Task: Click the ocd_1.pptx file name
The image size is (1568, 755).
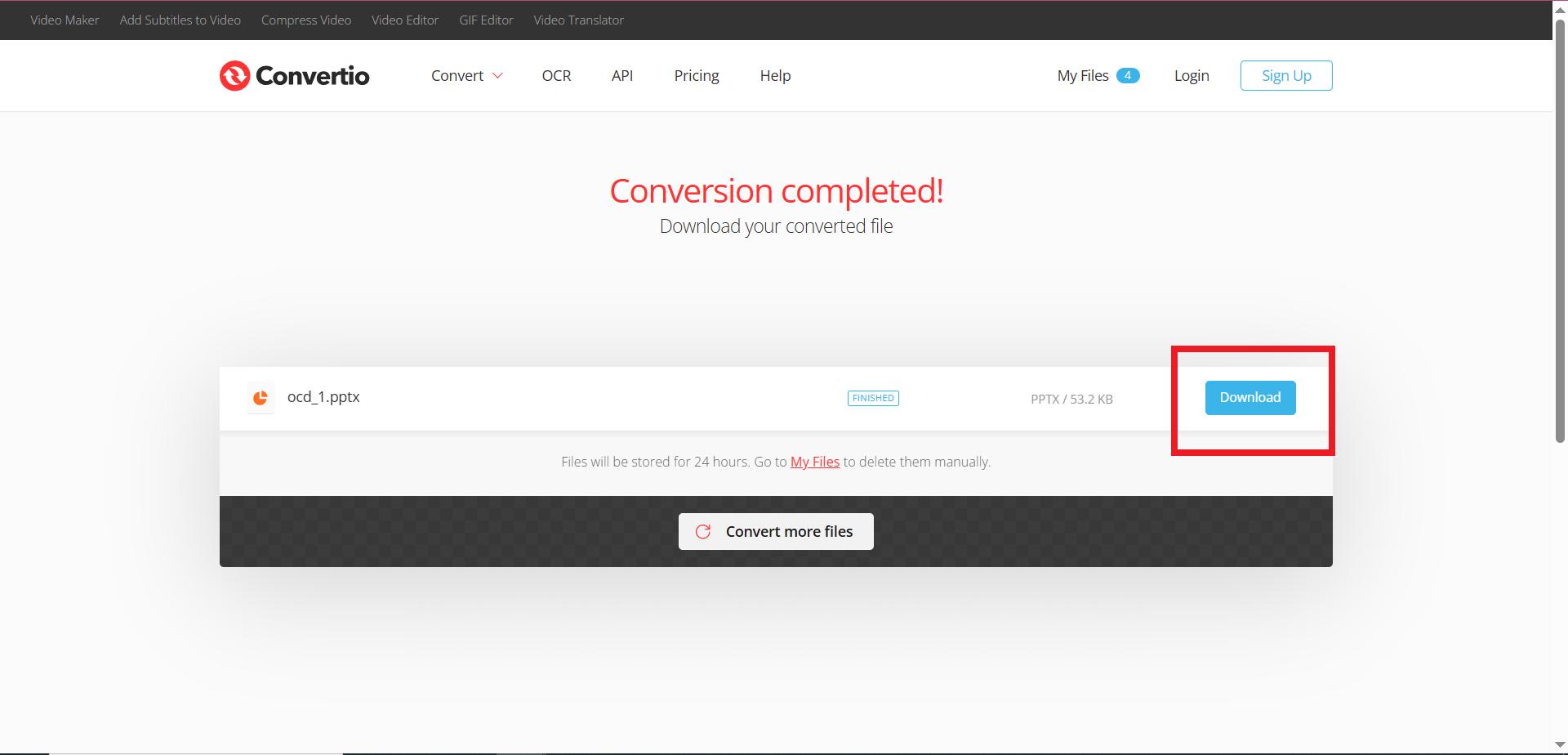Action: click(323, 397)
